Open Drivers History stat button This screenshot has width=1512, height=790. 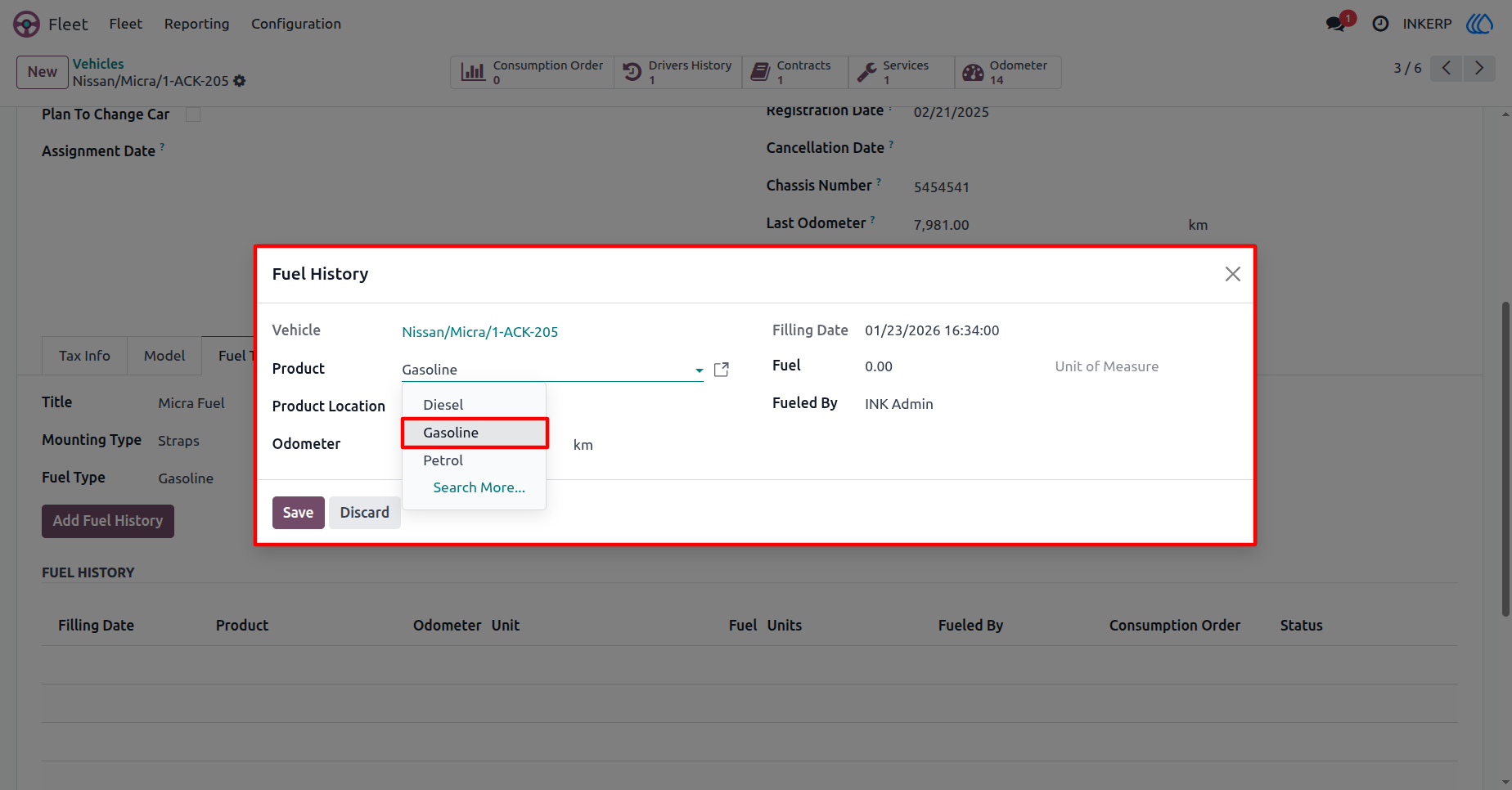tap(677, 72)
